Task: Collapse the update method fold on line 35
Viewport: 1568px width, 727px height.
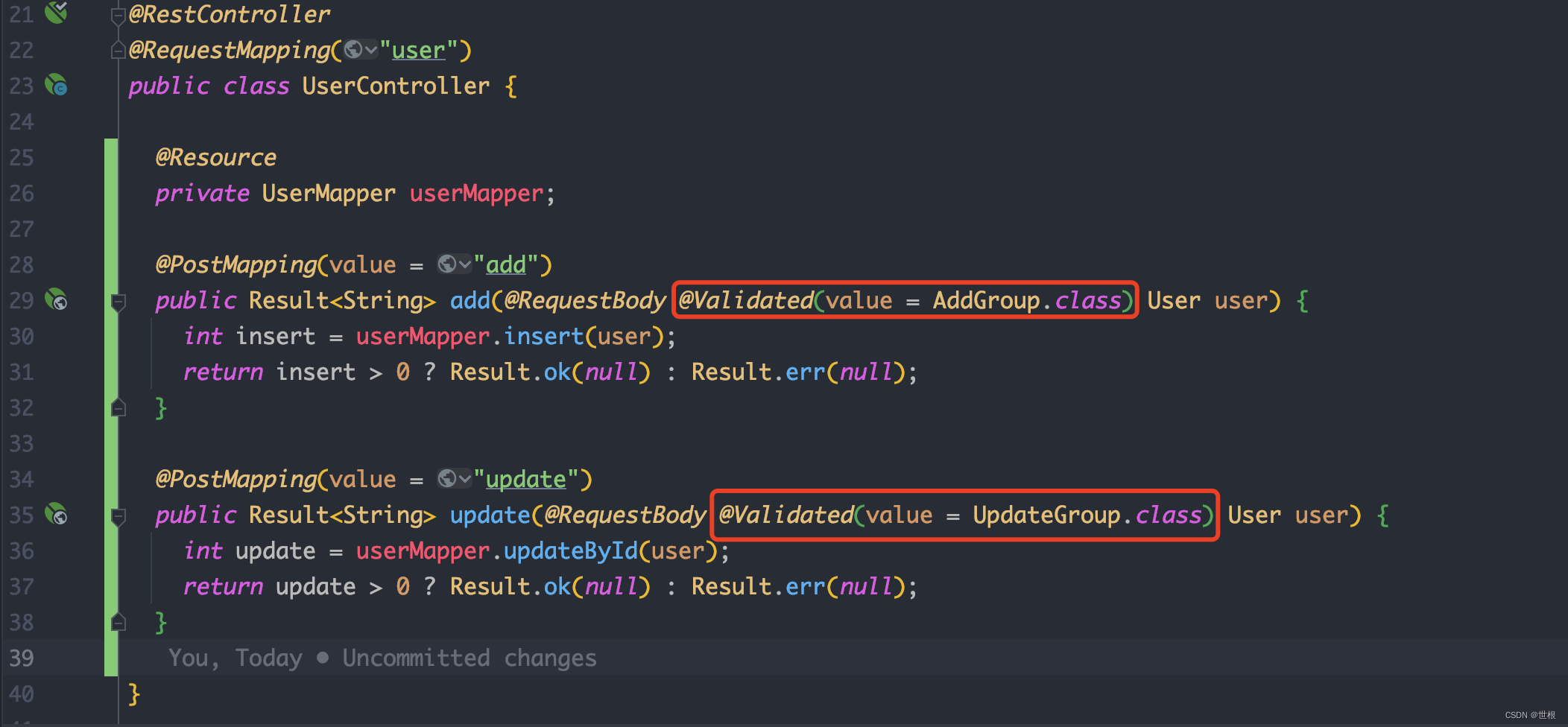Action: tap(118, 515)
